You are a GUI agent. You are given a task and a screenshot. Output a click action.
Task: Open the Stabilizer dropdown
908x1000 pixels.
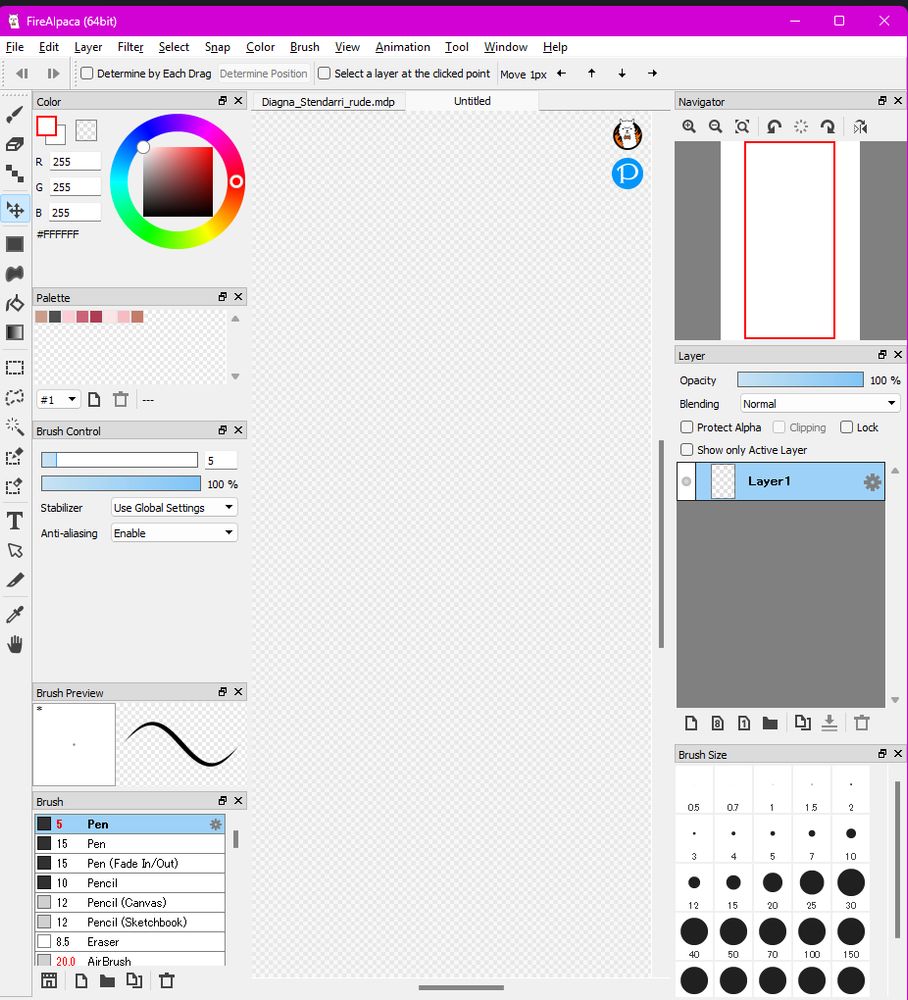(x=174, y=508)
